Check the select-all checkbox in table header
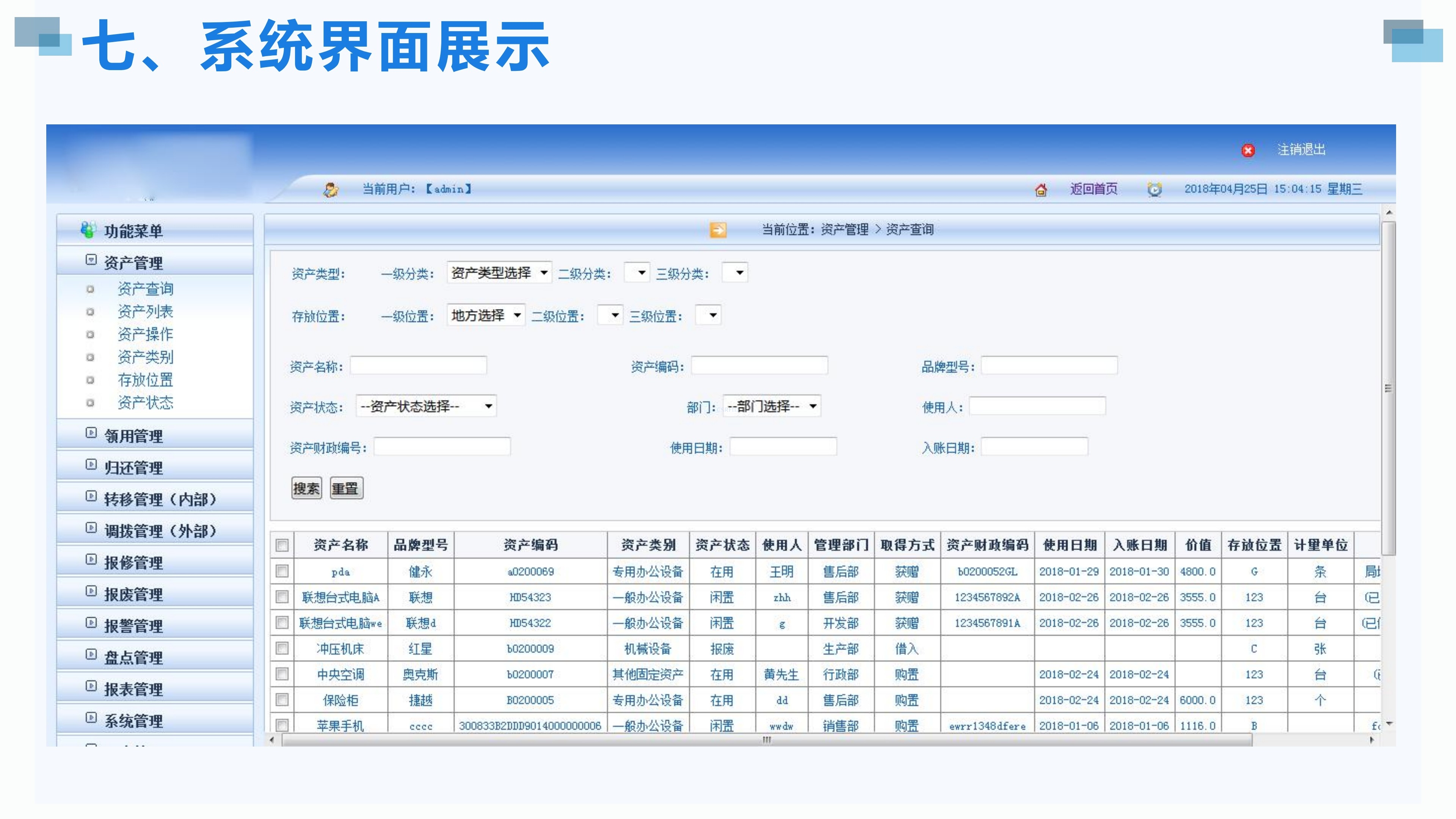The width and height of the screenshot is (1456, 819). (x=282, y=545)
